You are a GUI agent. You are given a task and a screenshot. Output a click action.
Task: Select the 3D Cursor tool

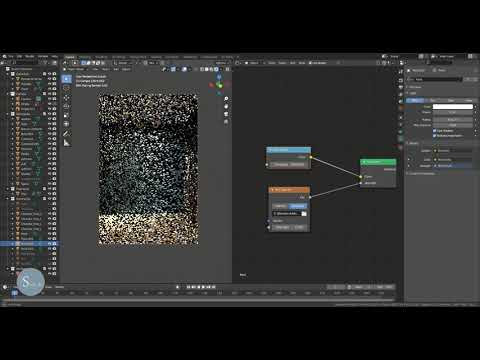click(x=67, y=88)
